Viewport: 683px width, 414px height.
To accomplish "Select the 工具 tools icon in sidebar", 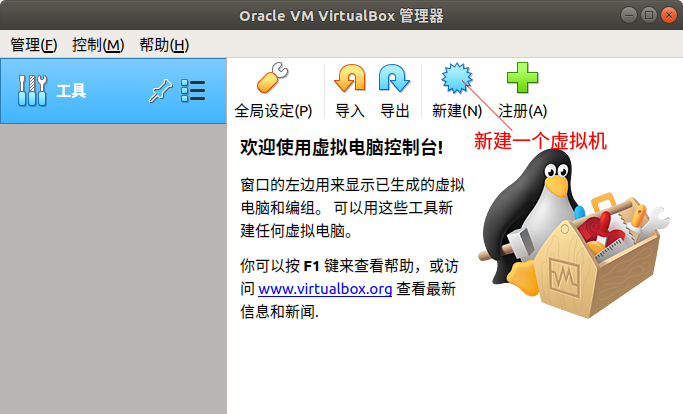I will (x=32, y=91).
